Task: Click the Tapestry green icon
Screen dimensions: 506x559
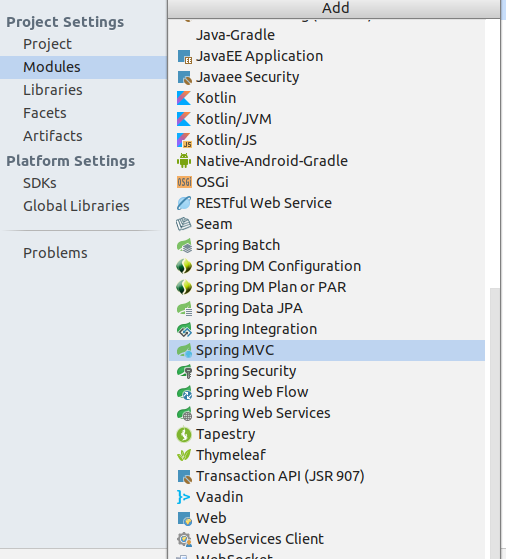Action: coord(184,435)
